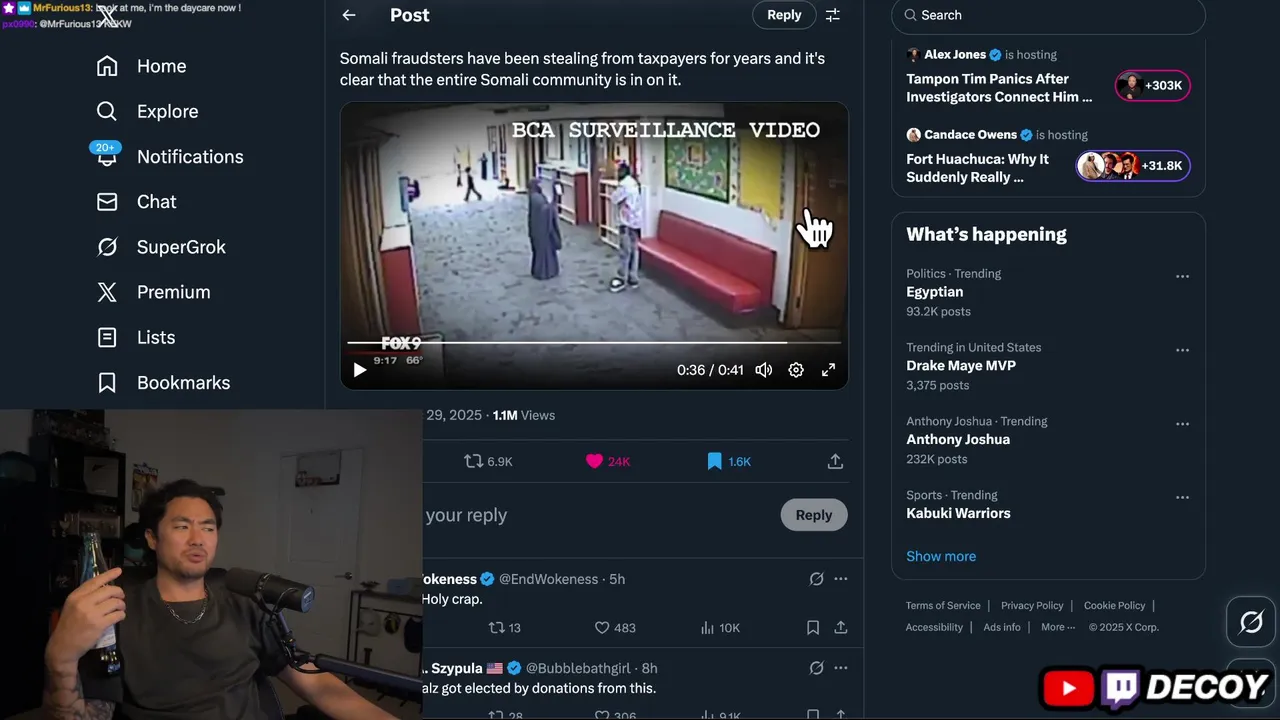The image size is (1280, 720).
Task: Click the 1.1M Views count text
Action: tap(524, 415)
